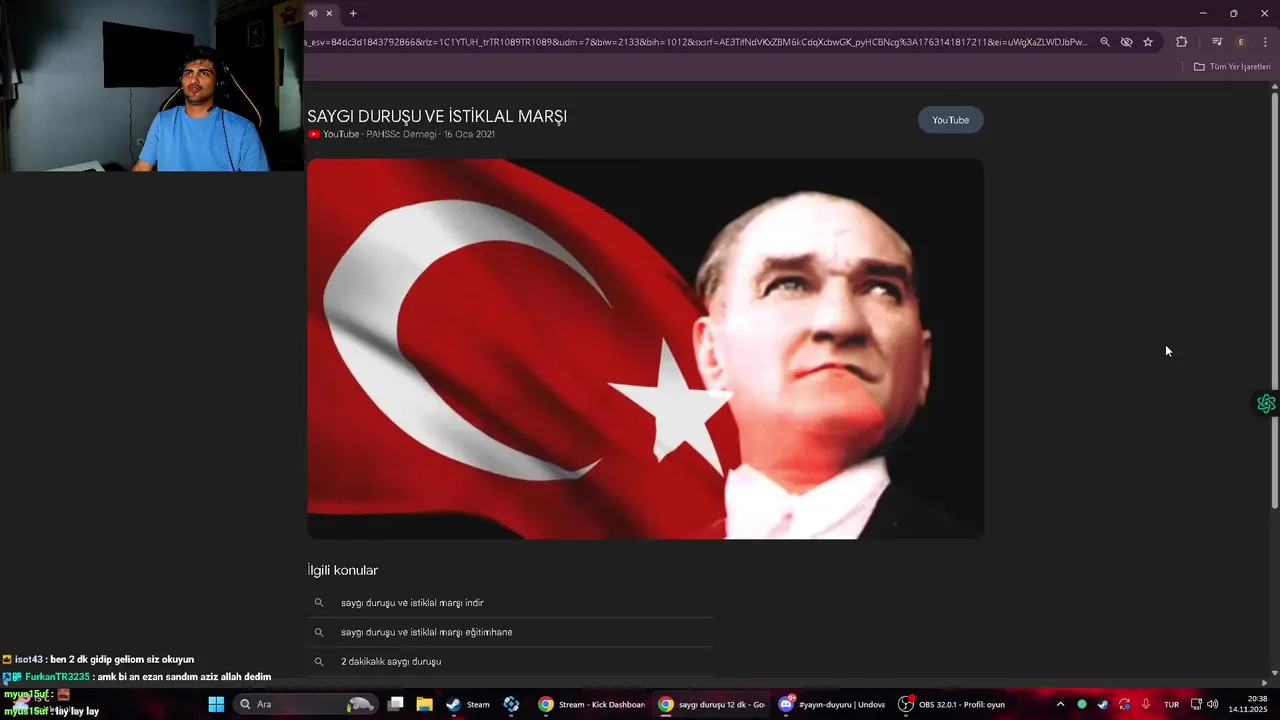Open the Windows Start menu
The width and height of the screenshot is (1280, 720).
pyautogui.click(x=216, y=704)
